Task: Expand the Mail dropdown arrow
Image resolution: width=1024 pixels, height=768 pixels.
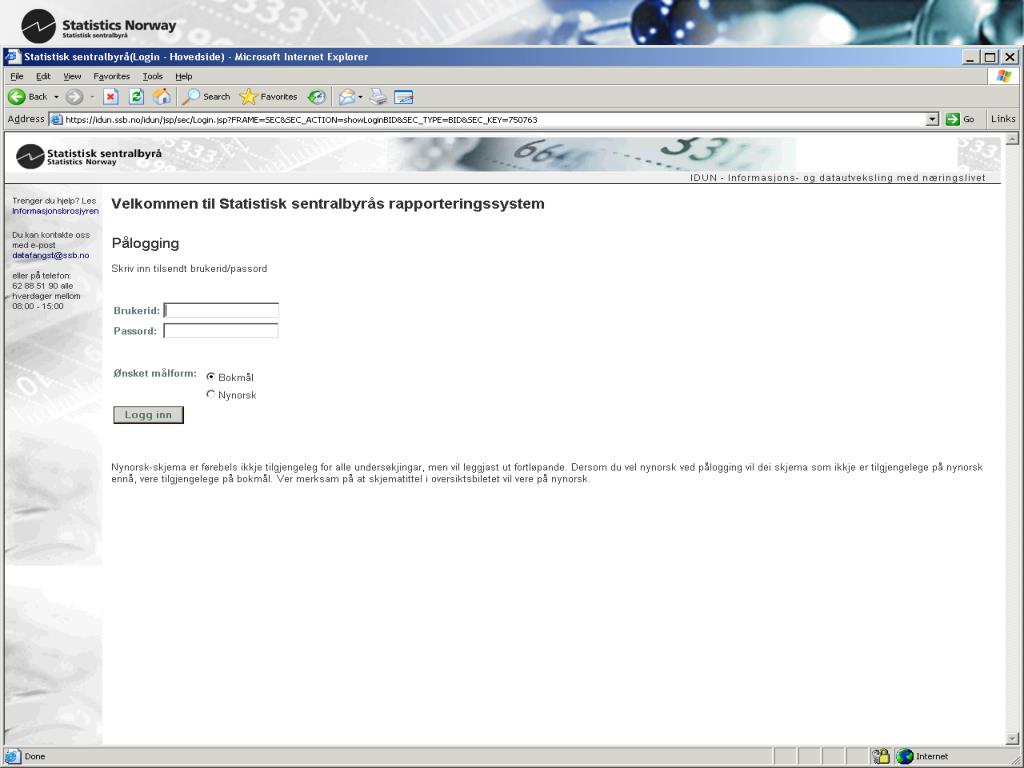Action: pos(360,97)
